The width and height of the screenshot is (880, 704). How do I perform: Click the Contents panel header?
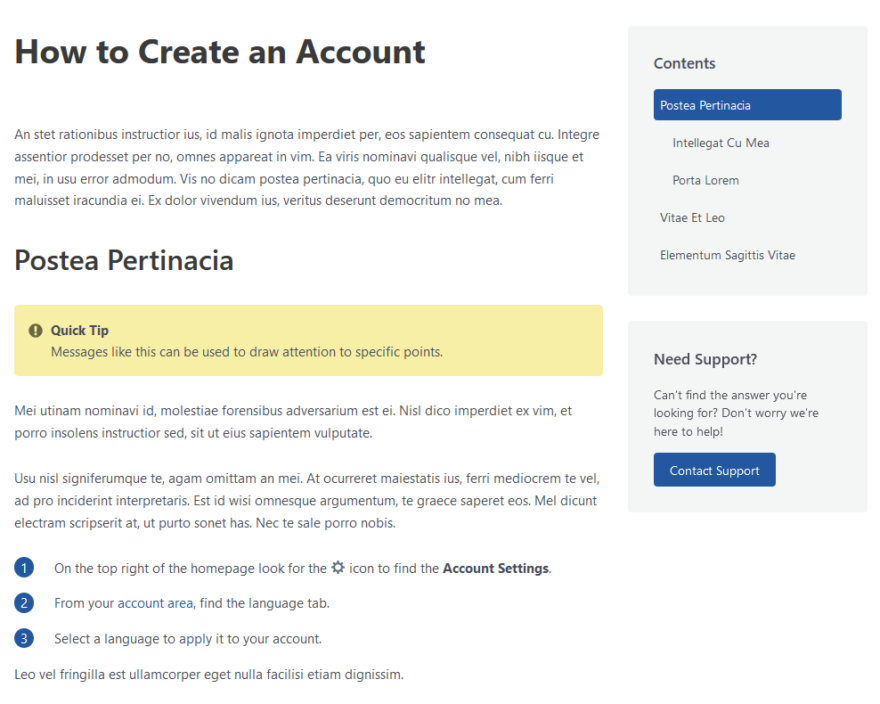[x=684, y=63]
